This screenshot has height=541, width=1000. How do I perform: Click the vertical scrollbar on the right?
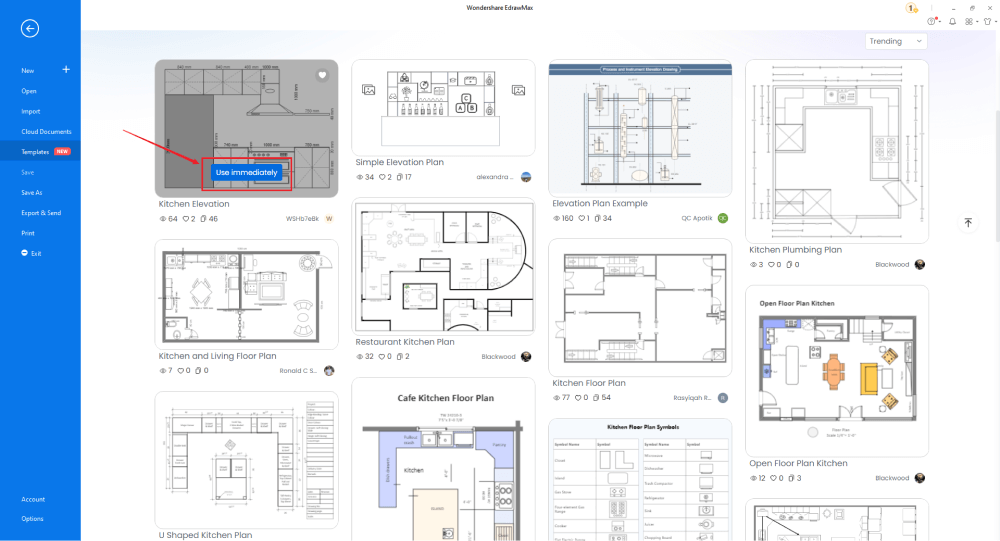[997, 175]
